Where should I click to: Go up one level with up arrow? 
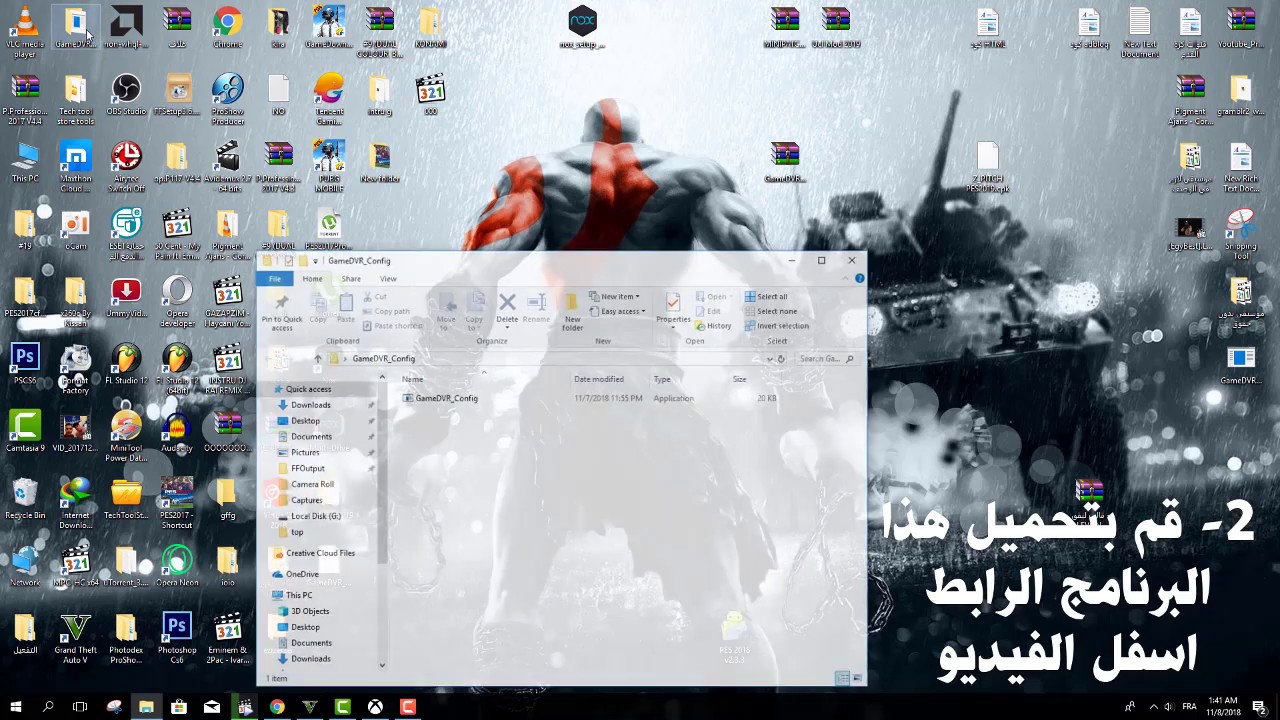[318, 358]
